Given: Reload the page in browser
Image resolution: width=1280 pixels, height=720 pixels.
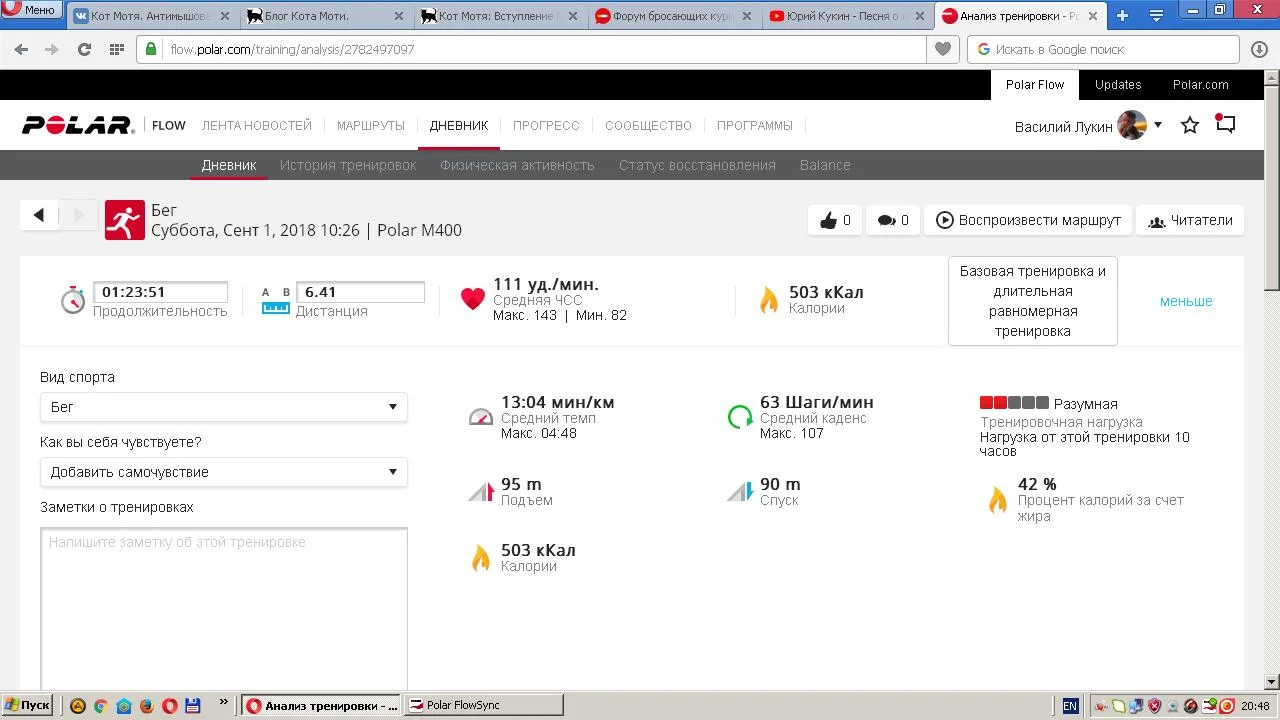Looking at the screenshot, I should pyautogui.click(x=84, y=49).
